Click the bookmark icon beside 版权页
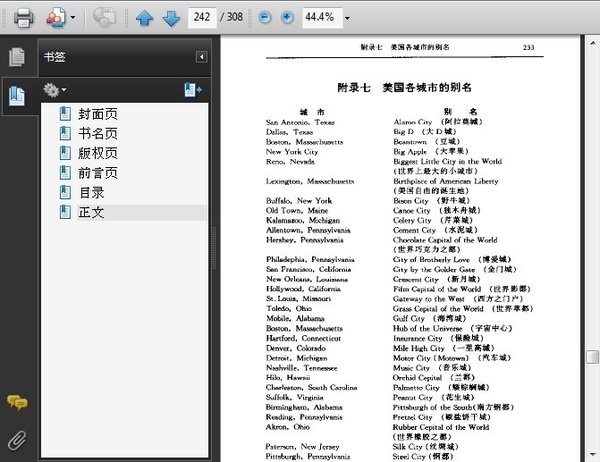 pyautogui.click(x=65, y=153)
